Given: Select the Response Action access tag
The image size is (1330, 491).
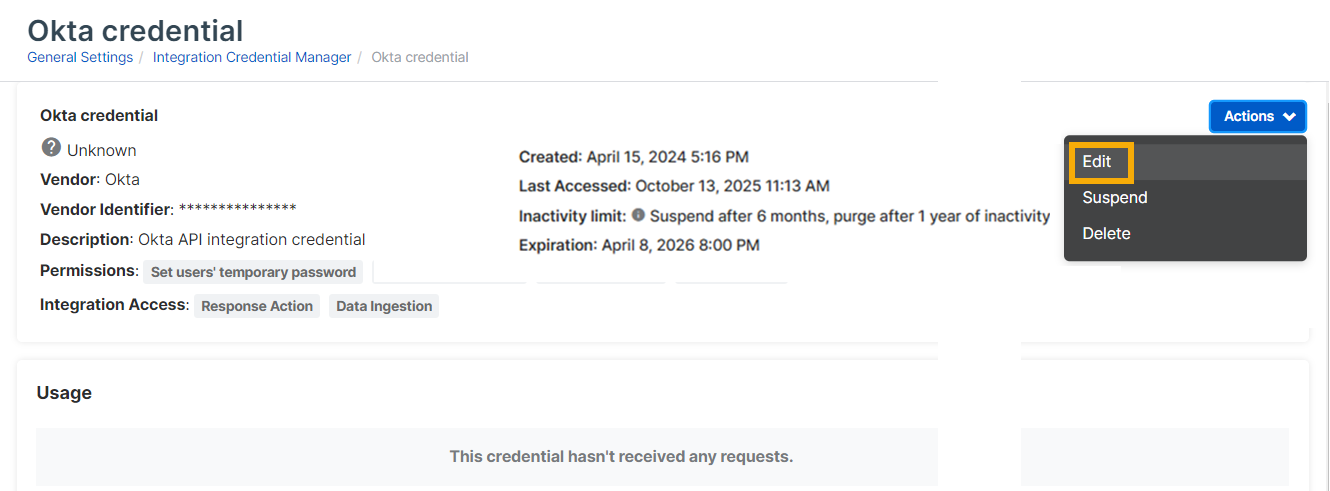Looking at the screenshot, I should (257, 307).
